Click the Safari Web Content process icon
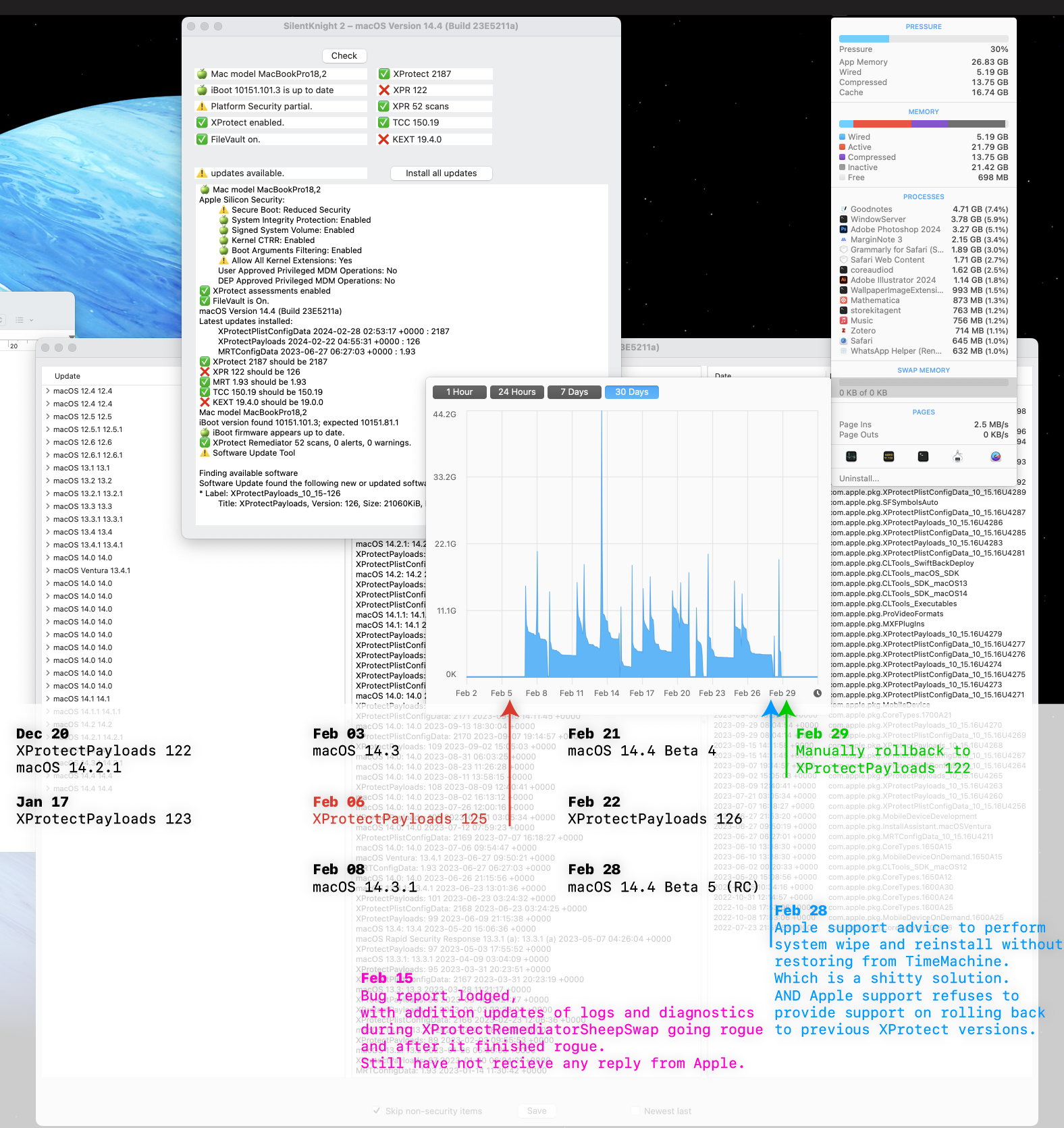This screenshot has height=1128, width=1064. pyautogui.click(x=843, y=260)
